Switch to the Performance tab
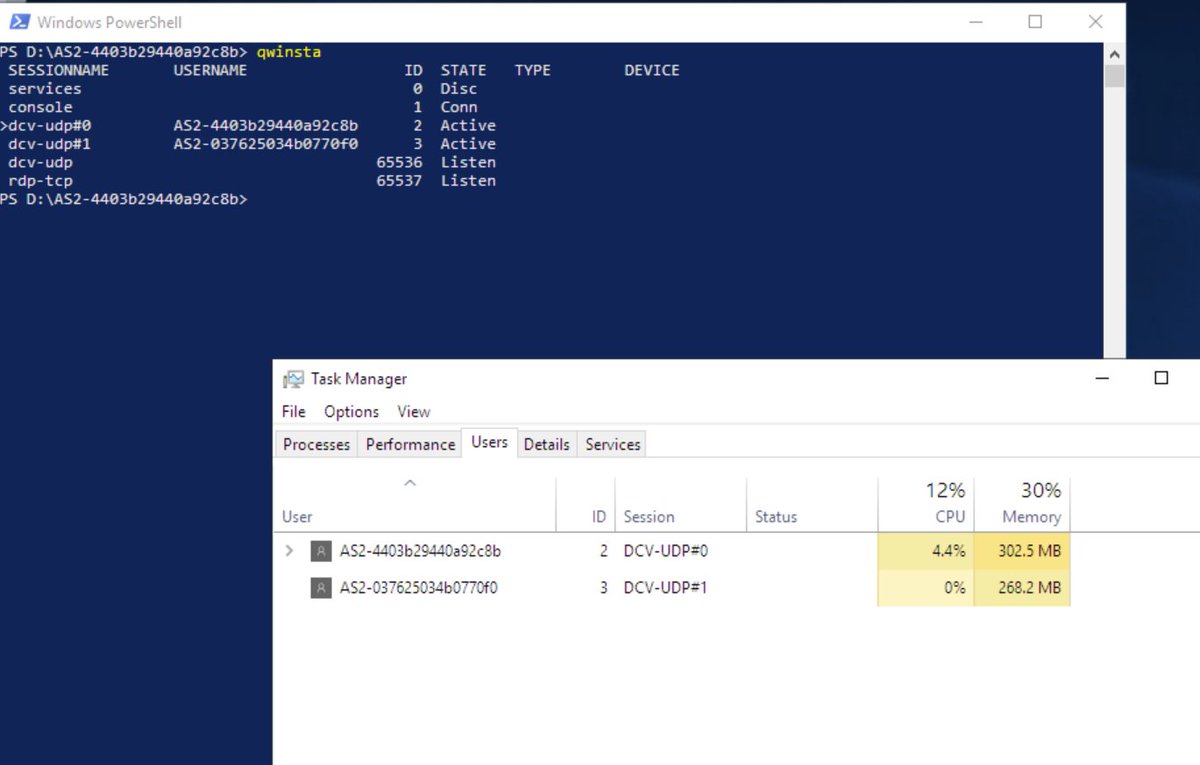Screen dimensions: 1200x765 coord(410,444)
